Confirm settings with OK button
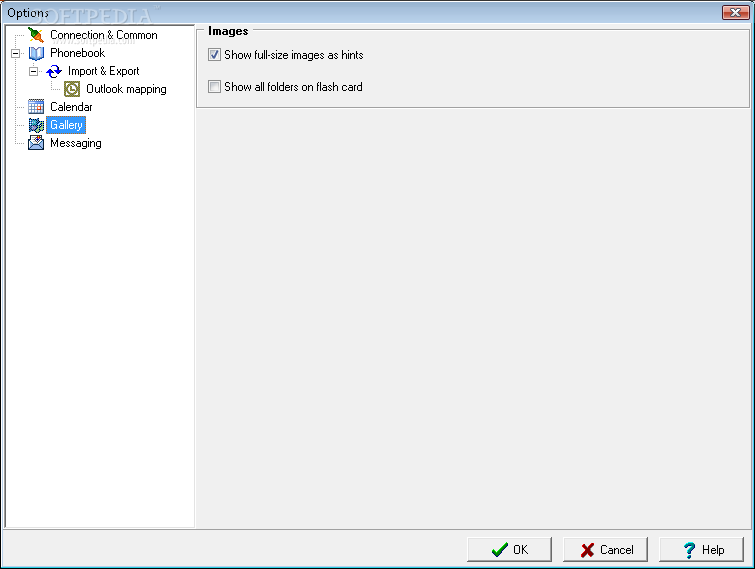This screenshot has height=569, width=755. 509,549
